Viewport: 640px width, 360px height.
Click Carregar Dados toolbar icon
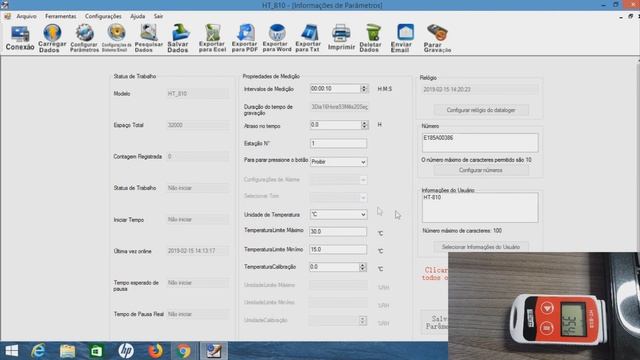click(x=52, y=38)
